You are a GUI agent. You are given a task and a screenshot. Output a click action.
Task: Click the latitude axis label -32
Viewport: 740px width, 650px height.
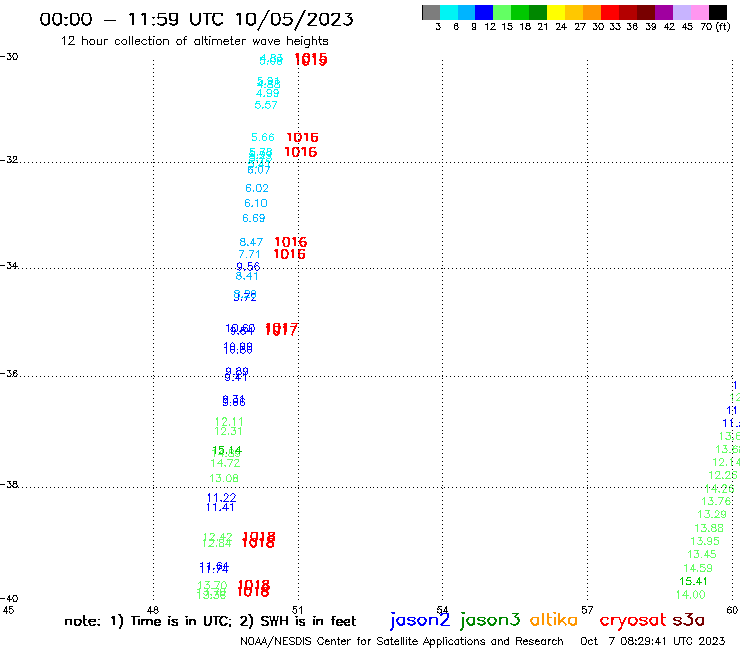(9, 160)
